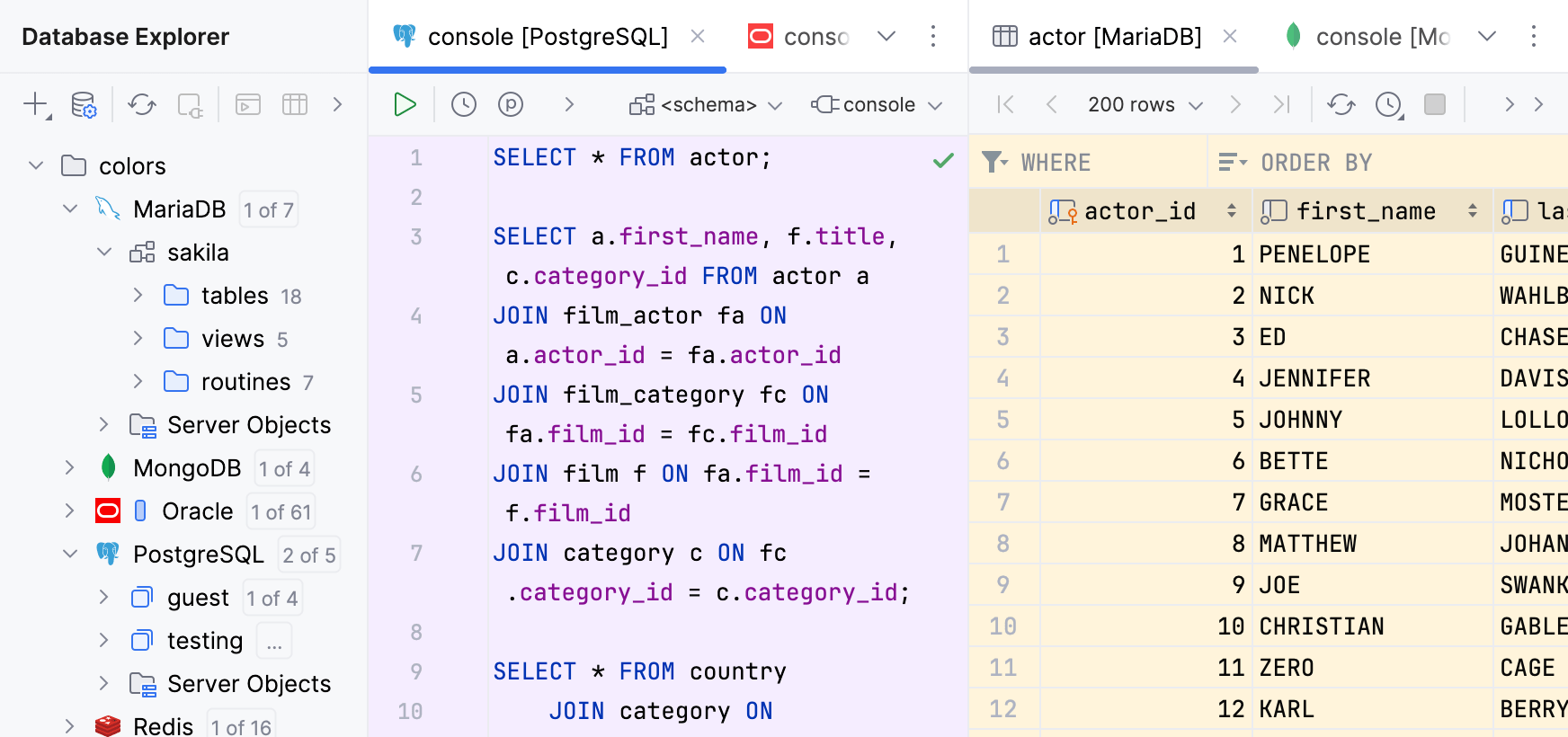Image resolution: width=1568 pixels, height=737 pixels.
Task: Open query history clock icon
Action: 463,104
